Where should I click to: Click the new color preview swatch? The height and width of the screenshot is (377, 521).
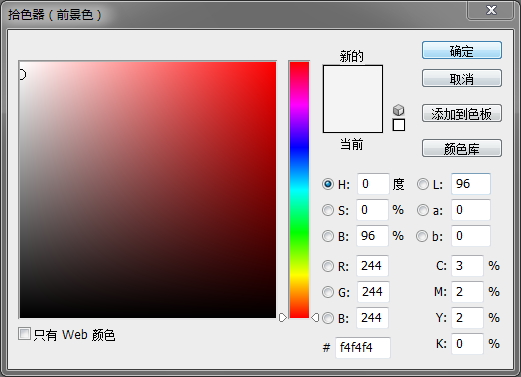[353, 82]
